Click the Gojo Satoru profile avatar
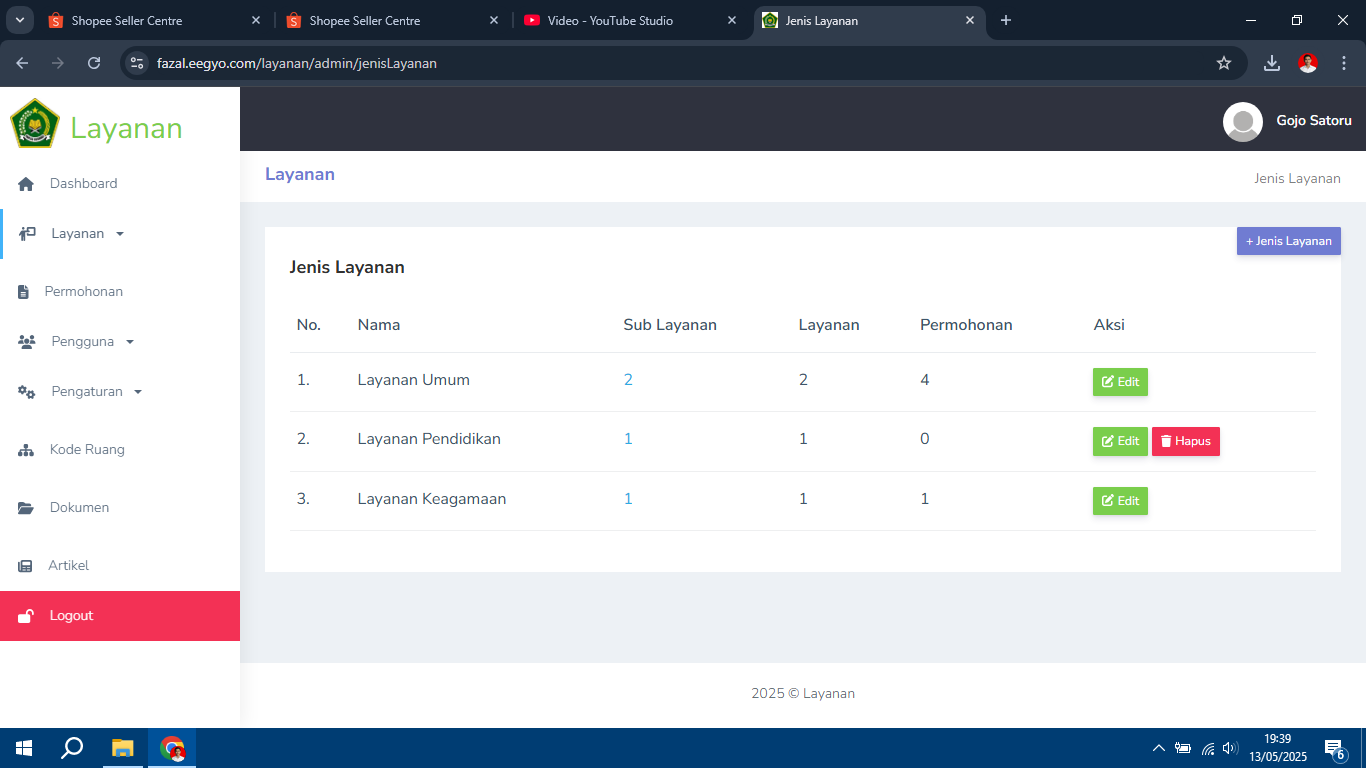 pyautogui.click(x=1242, y=121)
